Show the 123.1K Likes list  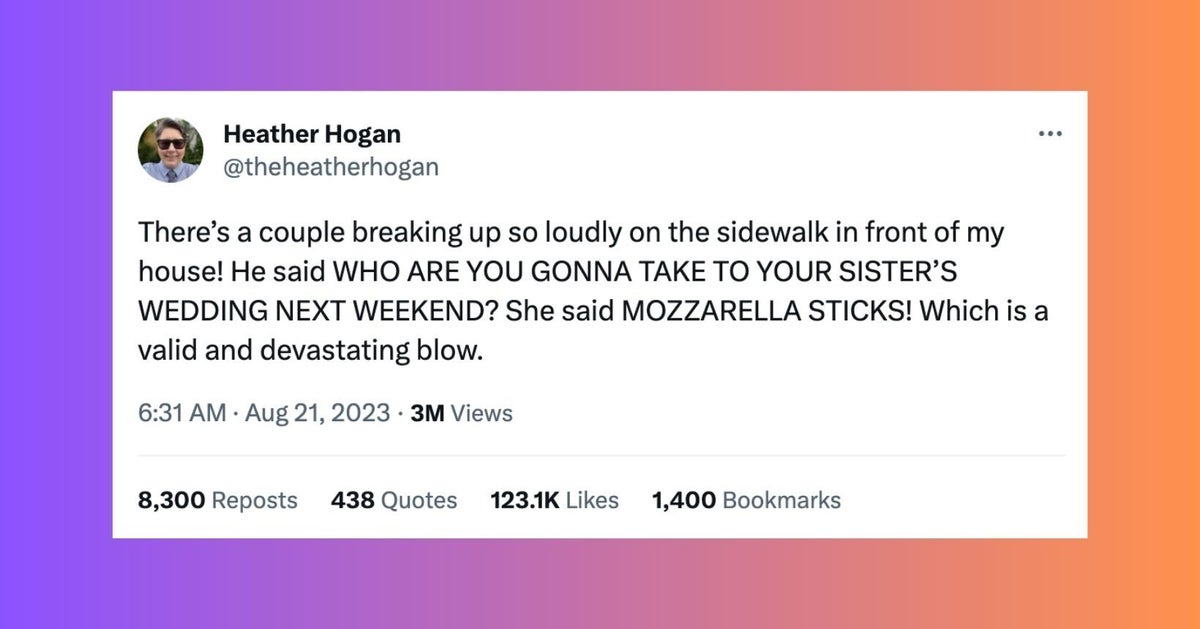554,500
